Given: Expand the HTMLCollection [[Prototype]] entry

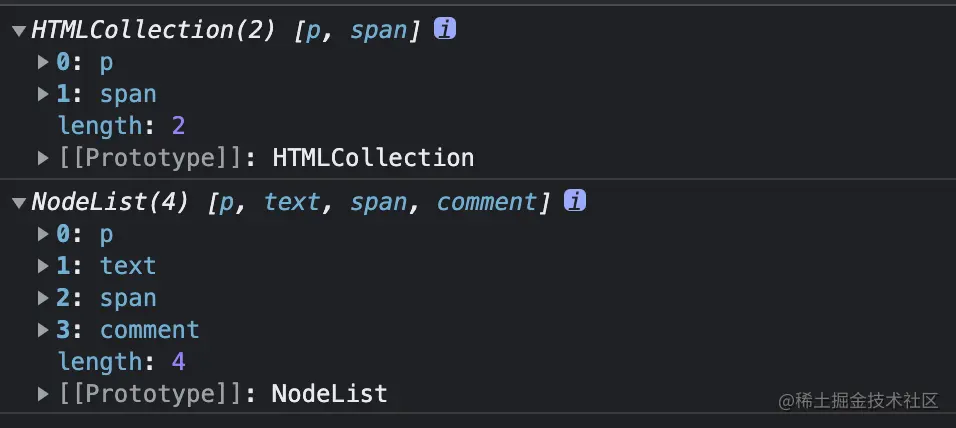Looking at the screenshot, I should [x=43, y=158].
